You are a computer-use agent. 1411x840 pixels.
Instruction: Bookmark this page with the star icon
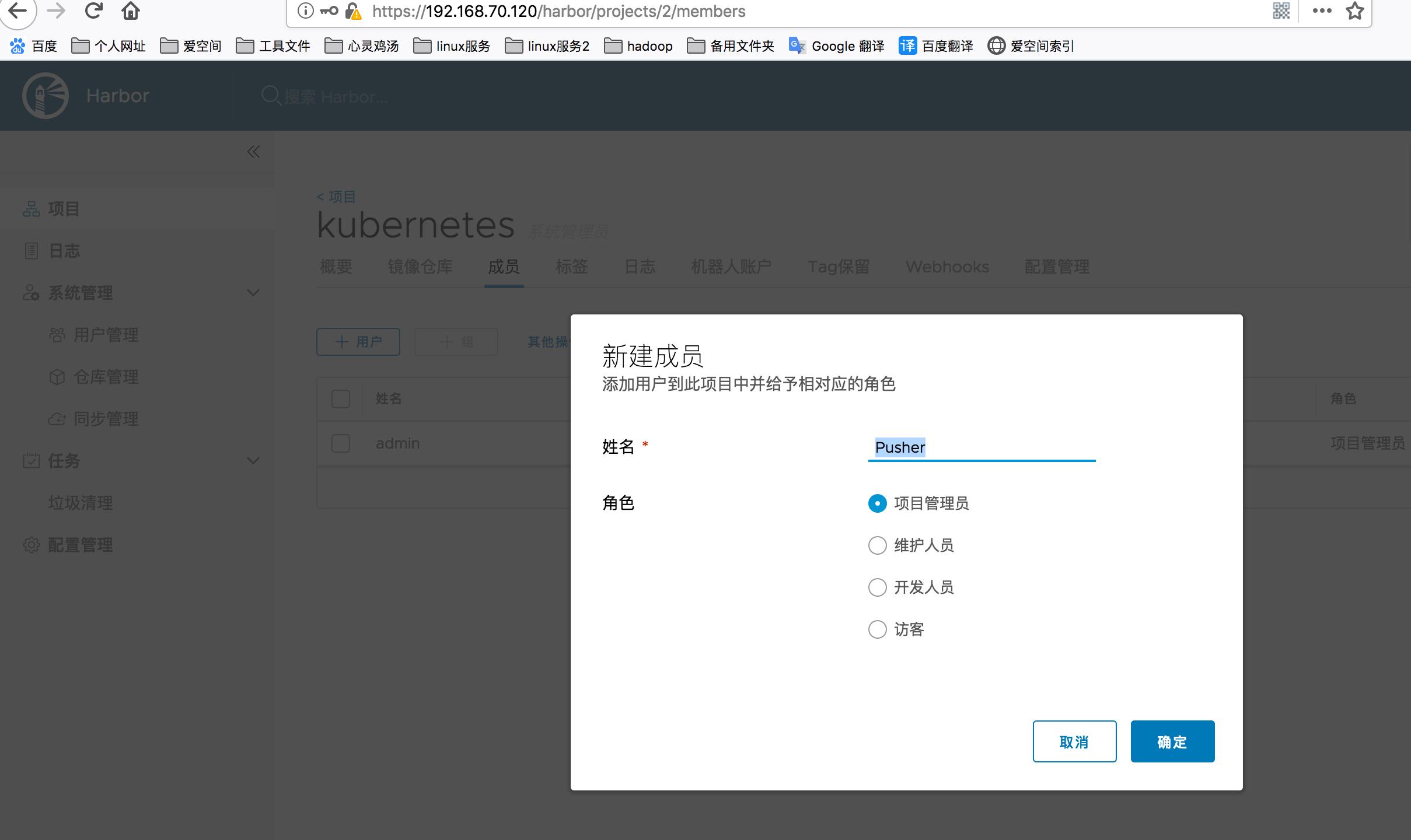click(x=1355, y=10)
